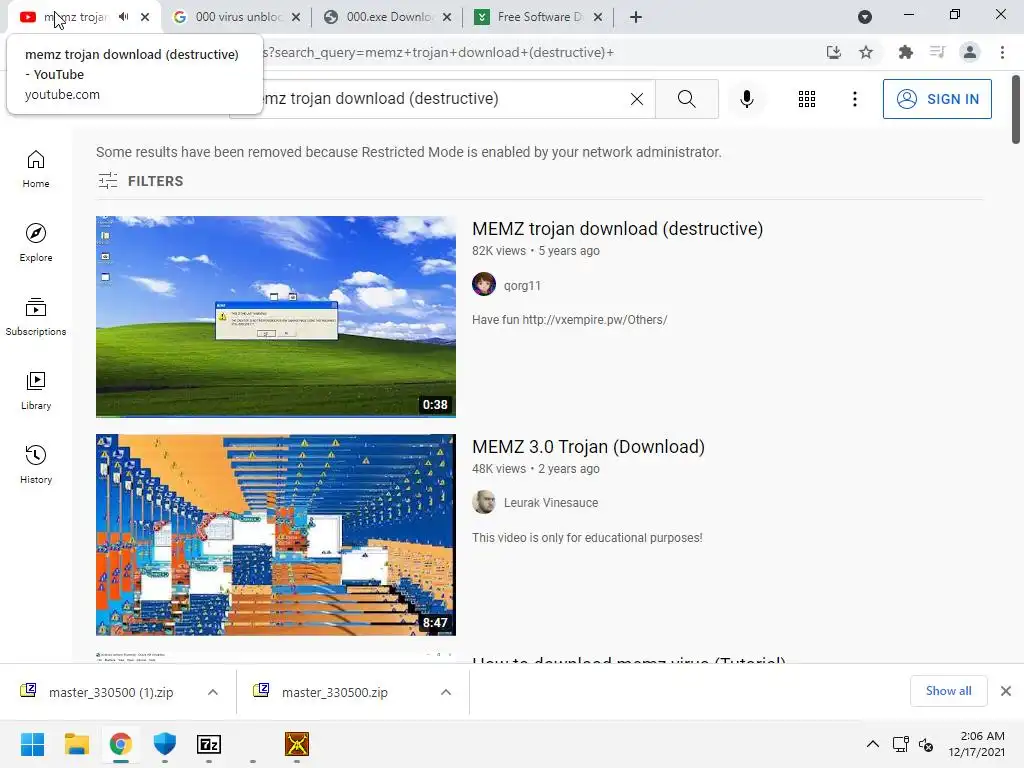Open a new browser tab
This screenshot has height=768, width=1024.
pos(635,17)
